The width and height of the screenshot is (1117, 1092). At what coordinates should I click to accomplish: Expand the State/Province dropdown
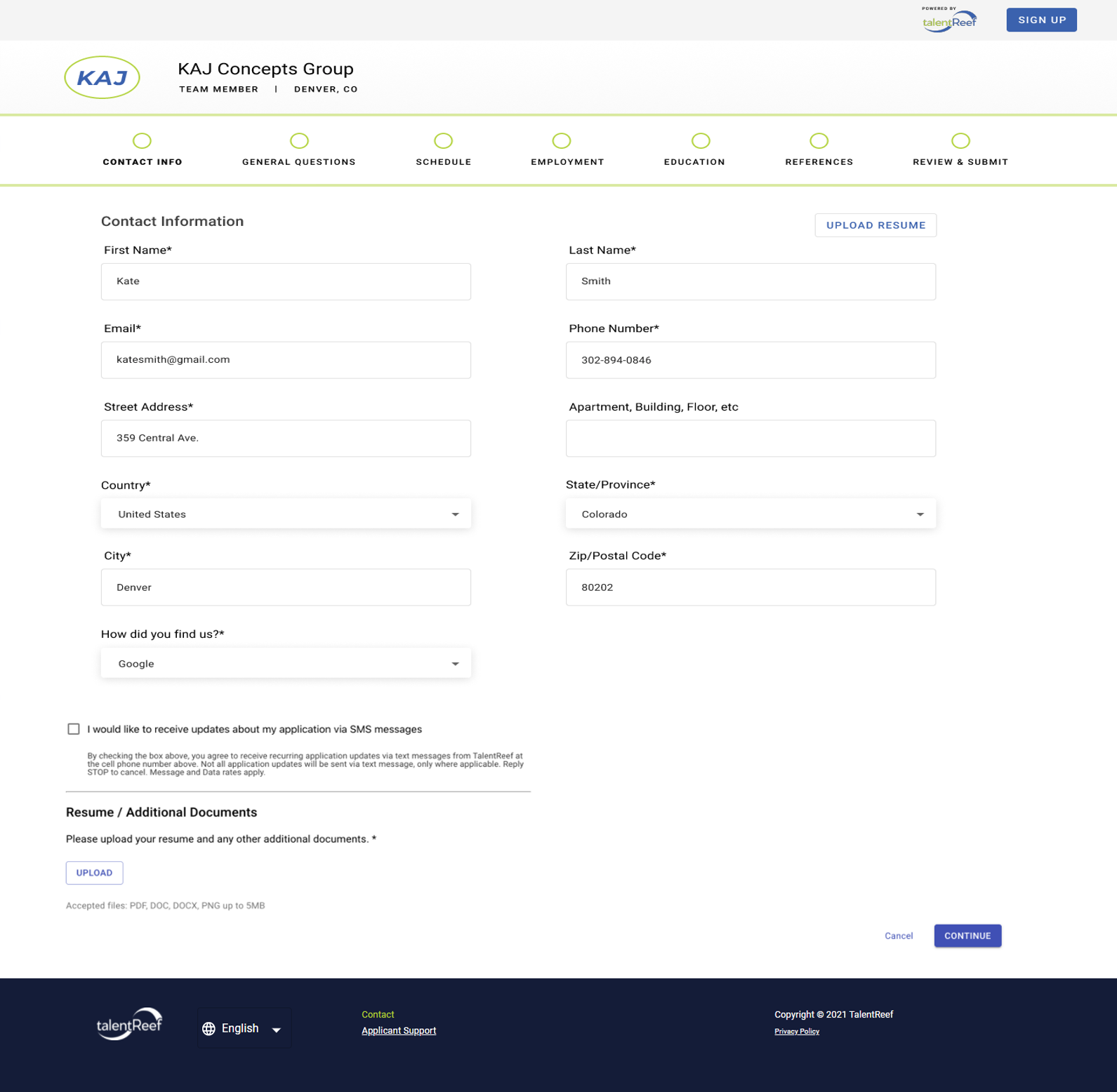pyautogui.click(x=750, y=514)
